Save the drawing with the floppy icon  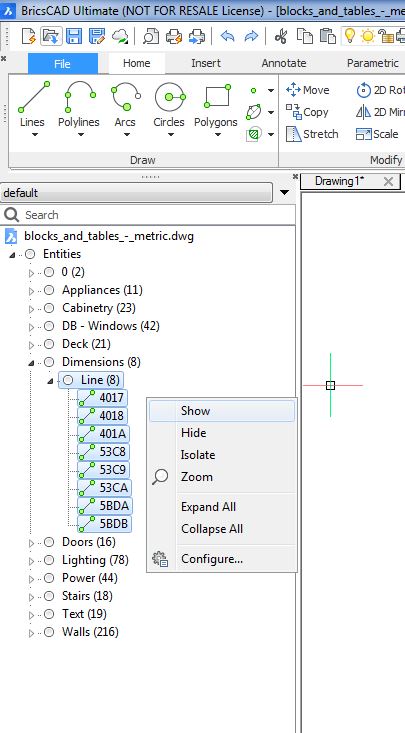click(74, 36)
